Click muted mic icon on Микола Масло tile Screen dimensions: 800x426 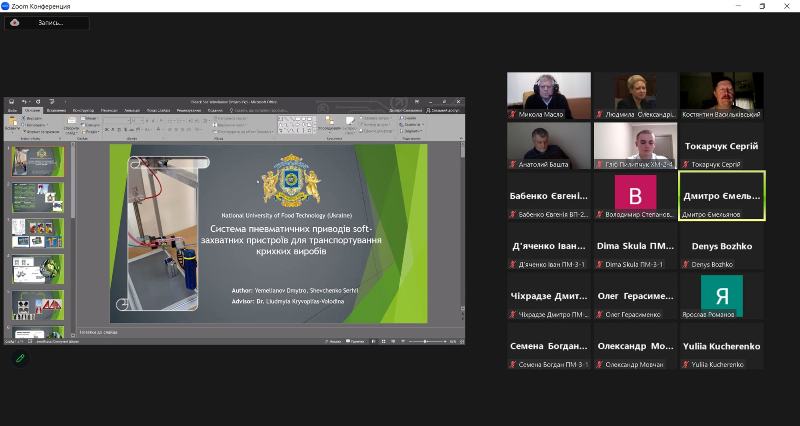coord(513,114)
